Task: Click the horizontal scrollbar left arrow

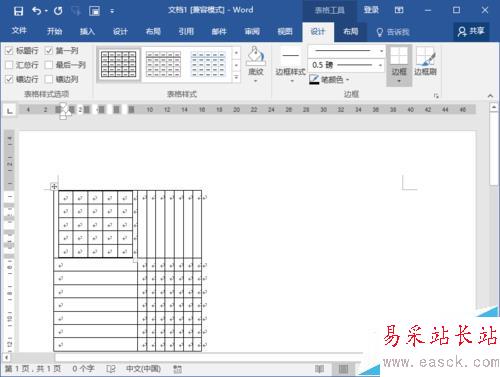Action: (6, 357)
